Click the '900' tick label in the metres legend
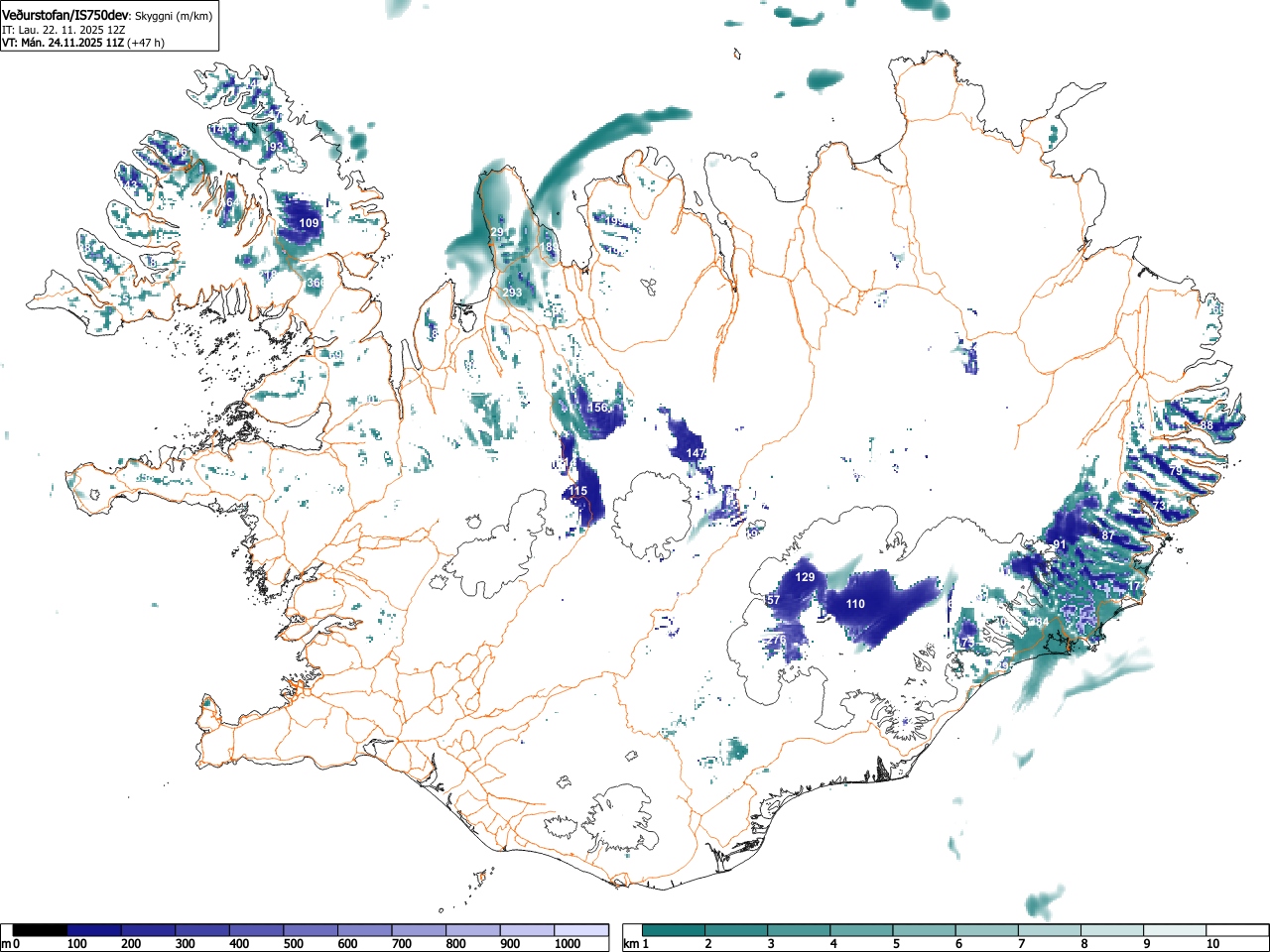1270x952 pixels. [x=510, y=944]
